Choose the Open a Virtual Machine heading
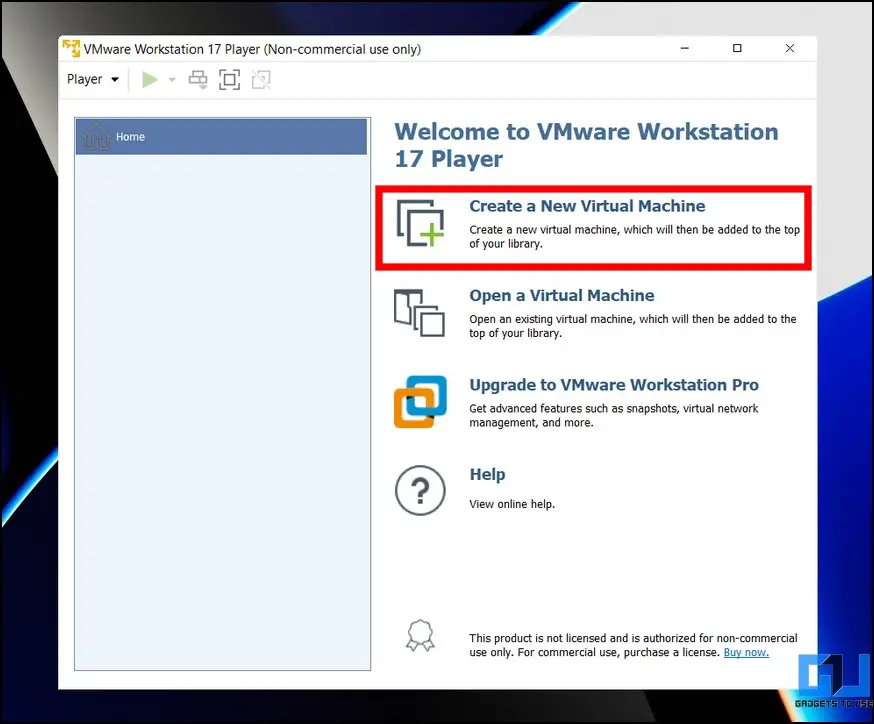The image size is (874, 724). [x=561, y=296]
